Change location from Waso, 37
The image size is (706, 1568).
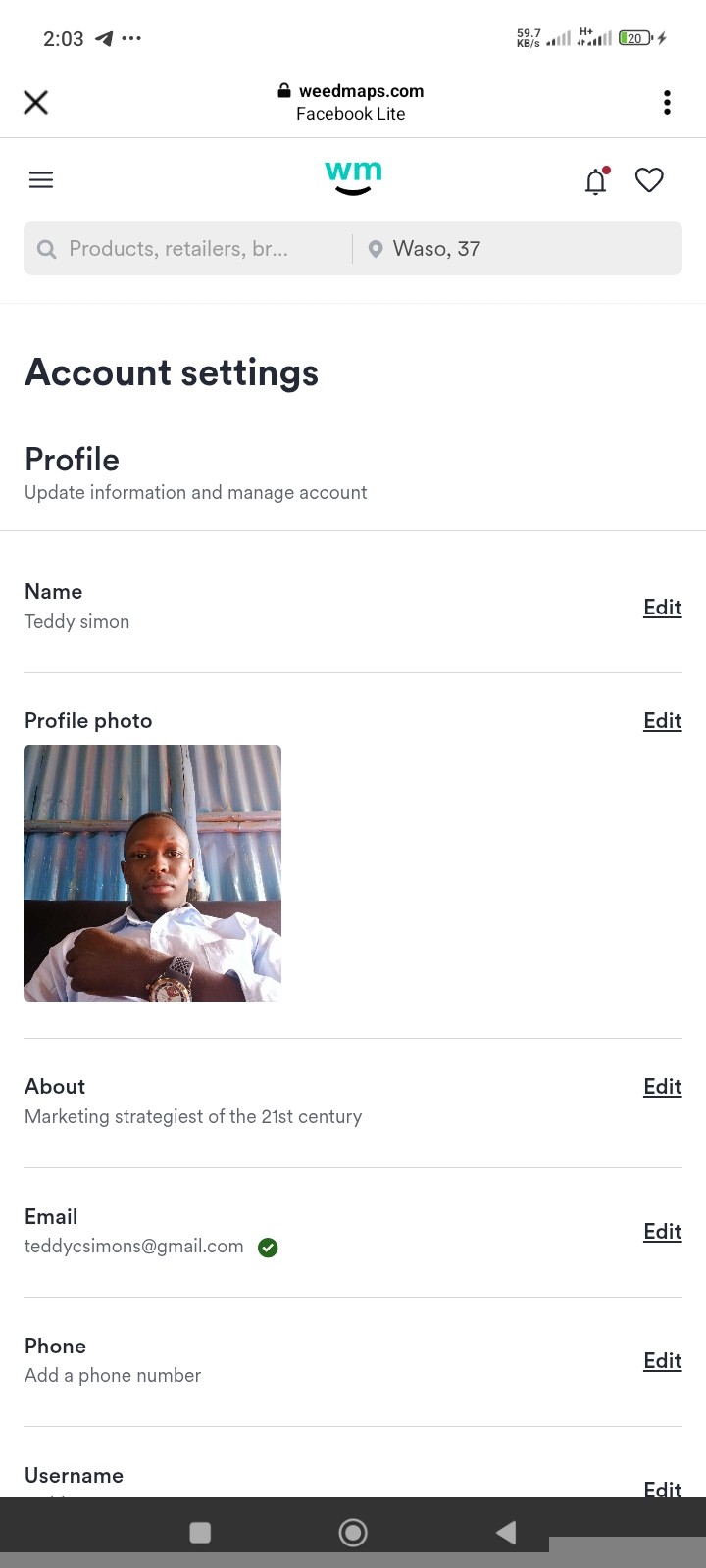436,249
